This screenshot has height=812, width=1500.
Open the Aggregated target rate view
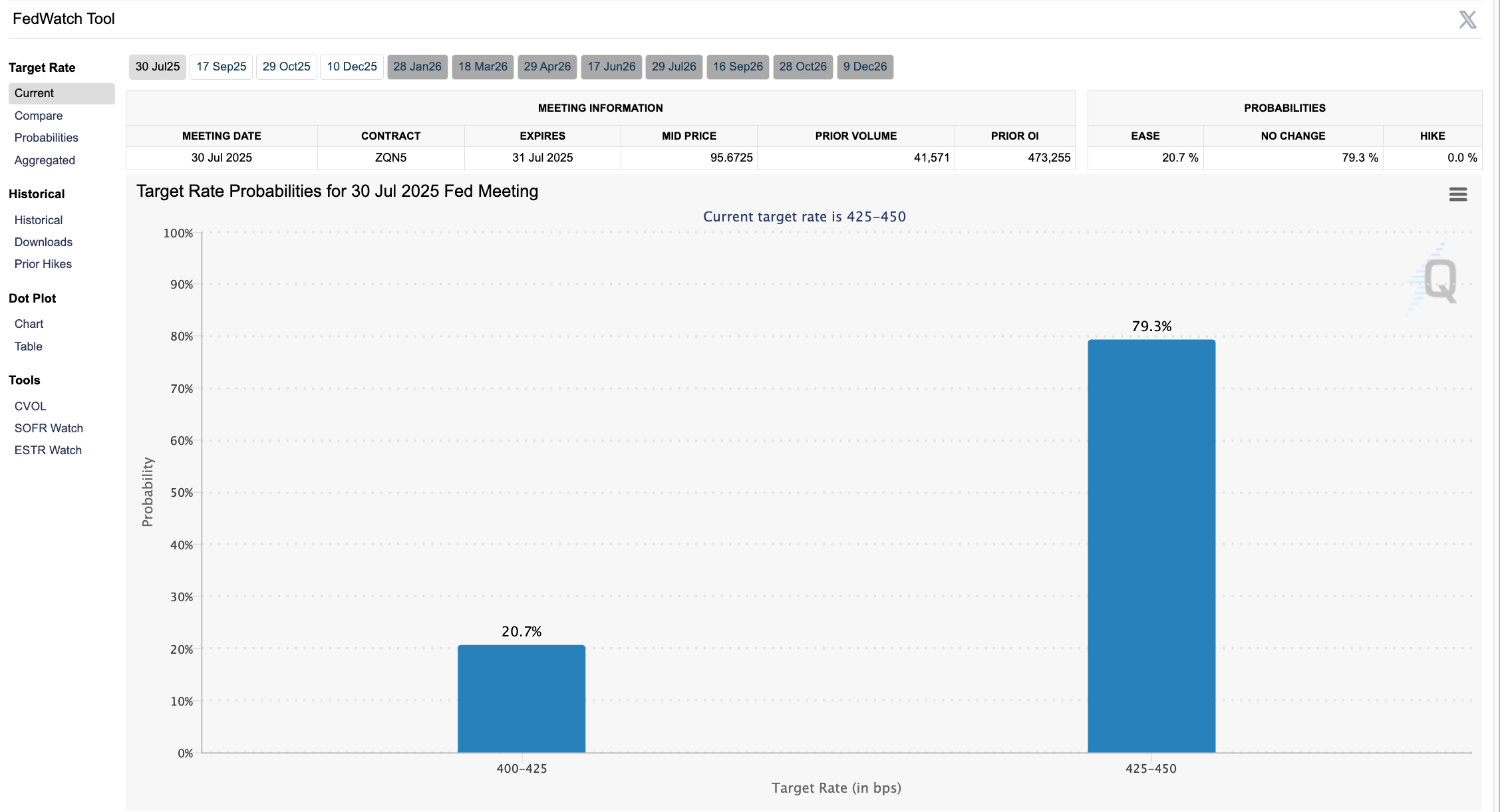click(45, 160)
